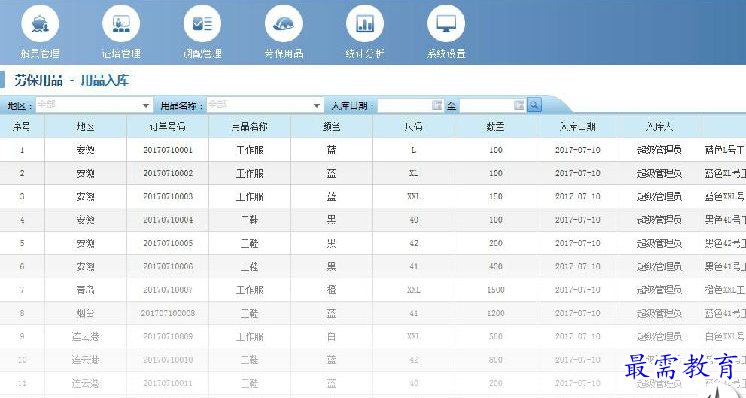
Task: Select order number 20170710002
Action: click(167, 173)
